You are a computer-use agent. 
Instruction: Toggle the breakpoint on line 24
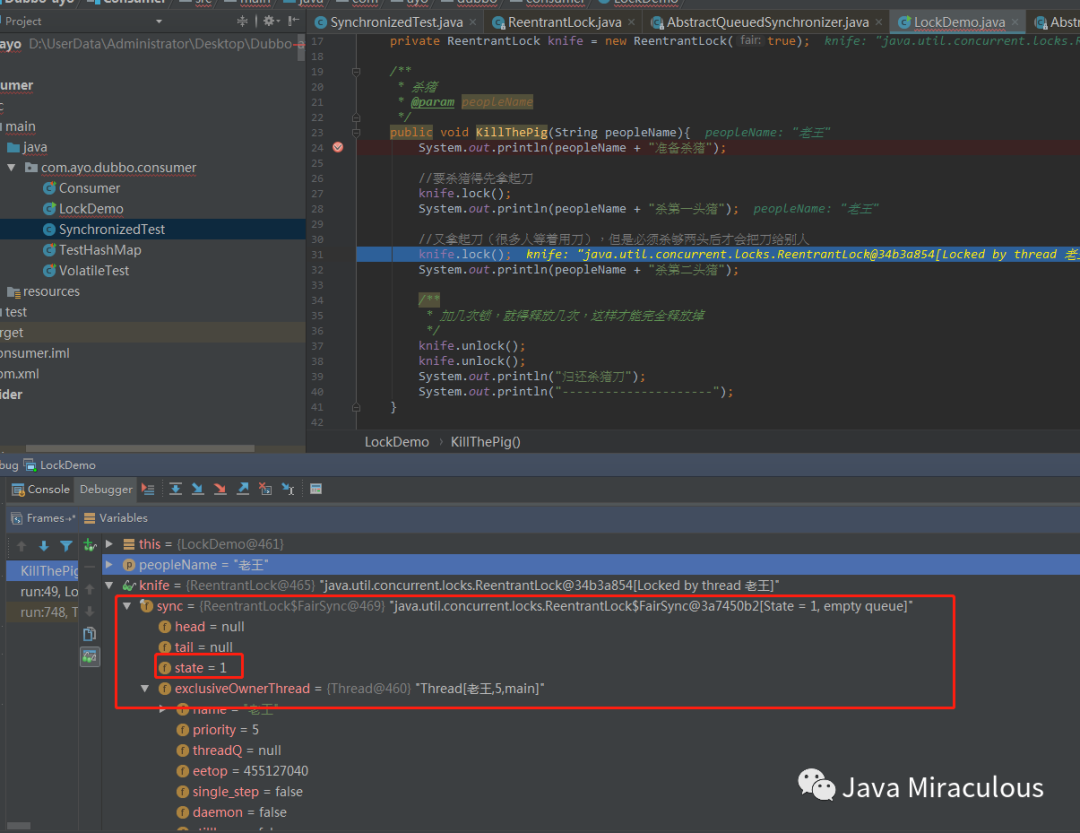[x=338, y=147]
